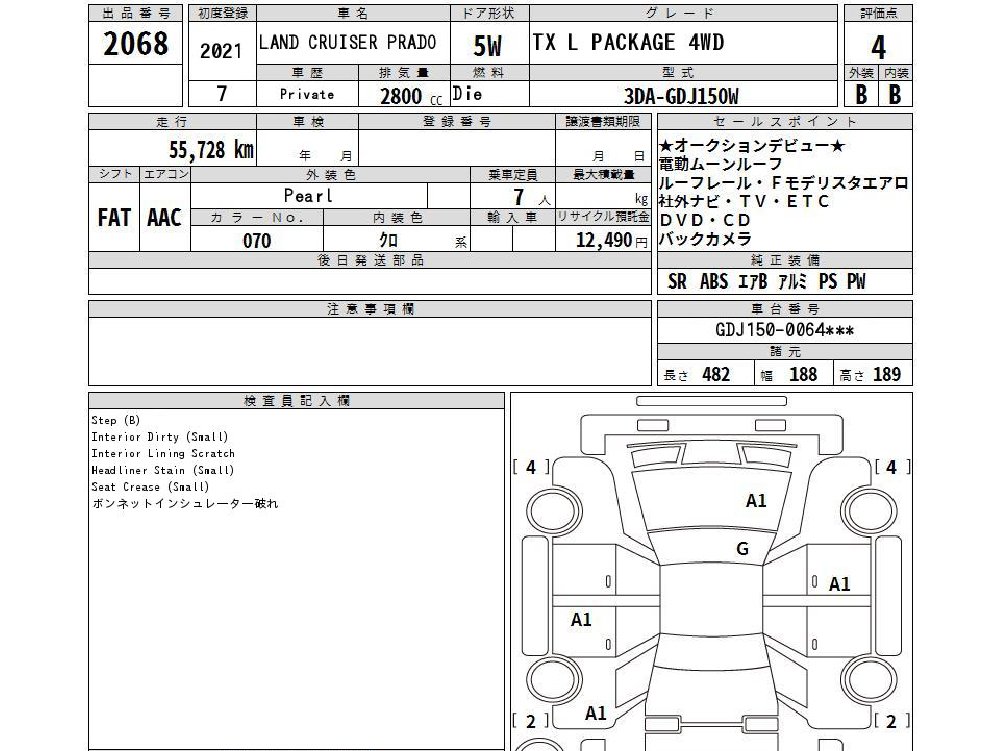The width and height of the screenshot is (1001, 751).
Task: Click interior color value クロ
Action: 389,240
